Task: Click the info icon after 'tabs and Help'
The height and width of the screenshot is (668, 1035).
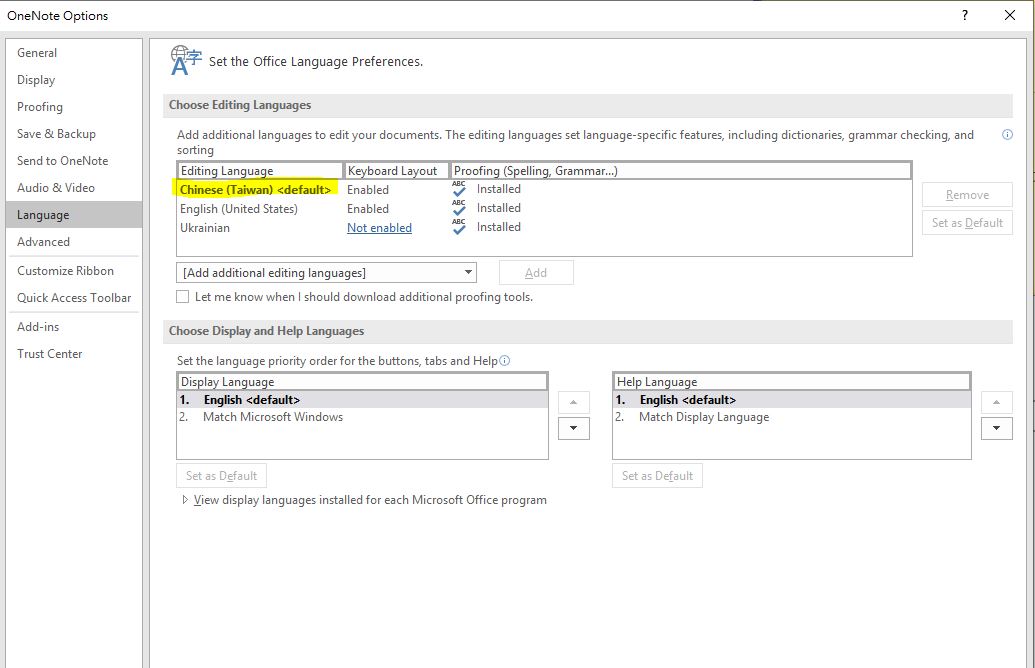Action: click(x=505, y=360)
